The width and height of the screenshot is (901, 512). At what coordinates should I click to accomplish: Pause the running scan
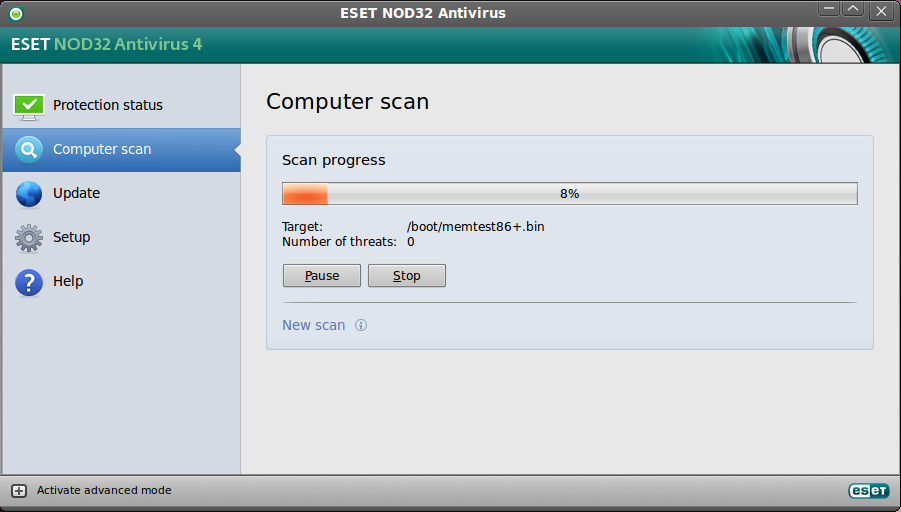click(322, 276)
